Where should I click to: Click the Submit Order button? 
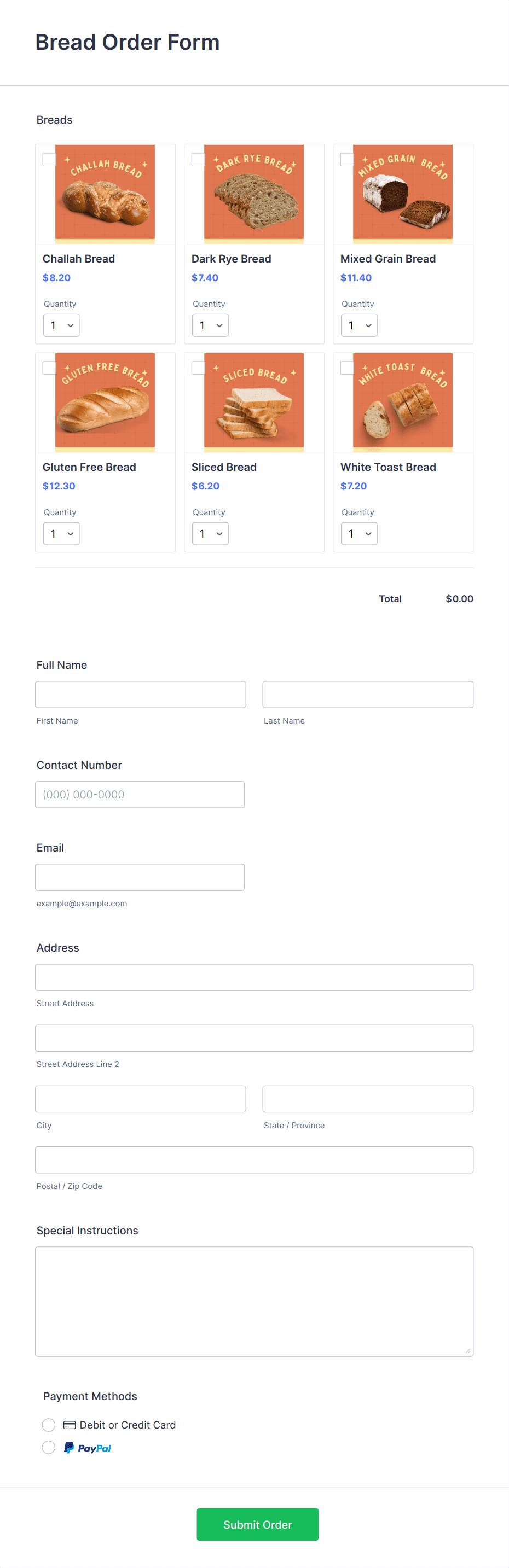coord(257,1524)
